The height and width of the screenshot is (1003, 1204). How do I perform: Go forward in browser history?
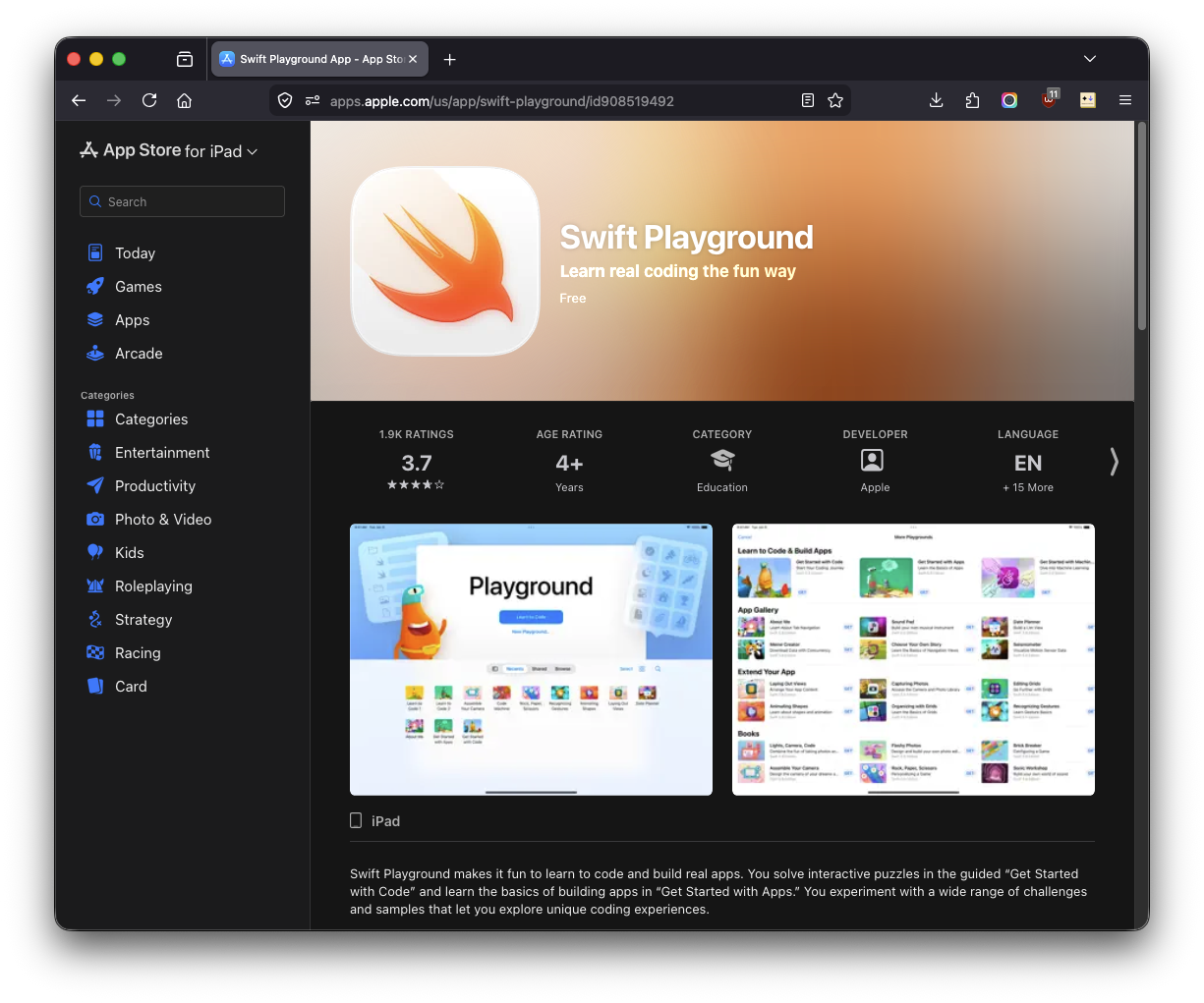[114, 100]
